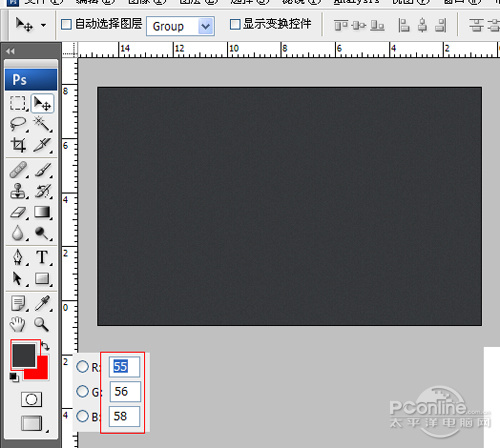Select the Clone Stamp tool
The image size is (500, 448).
(18, 191)
